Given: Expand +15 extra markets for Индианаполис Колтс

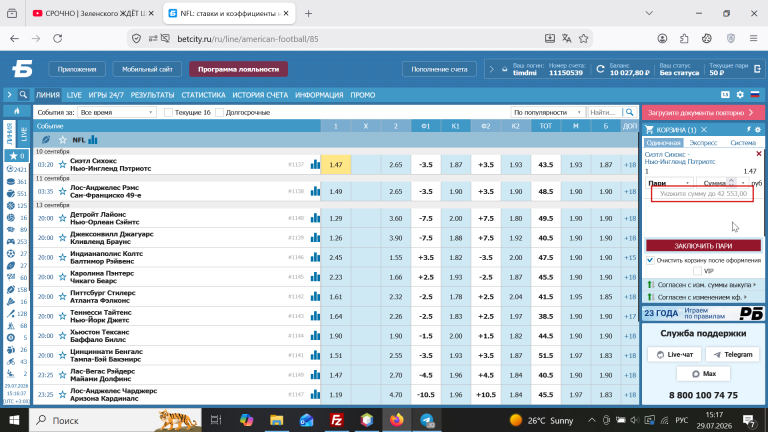Looking at the screenshot, I should [630, 257].
